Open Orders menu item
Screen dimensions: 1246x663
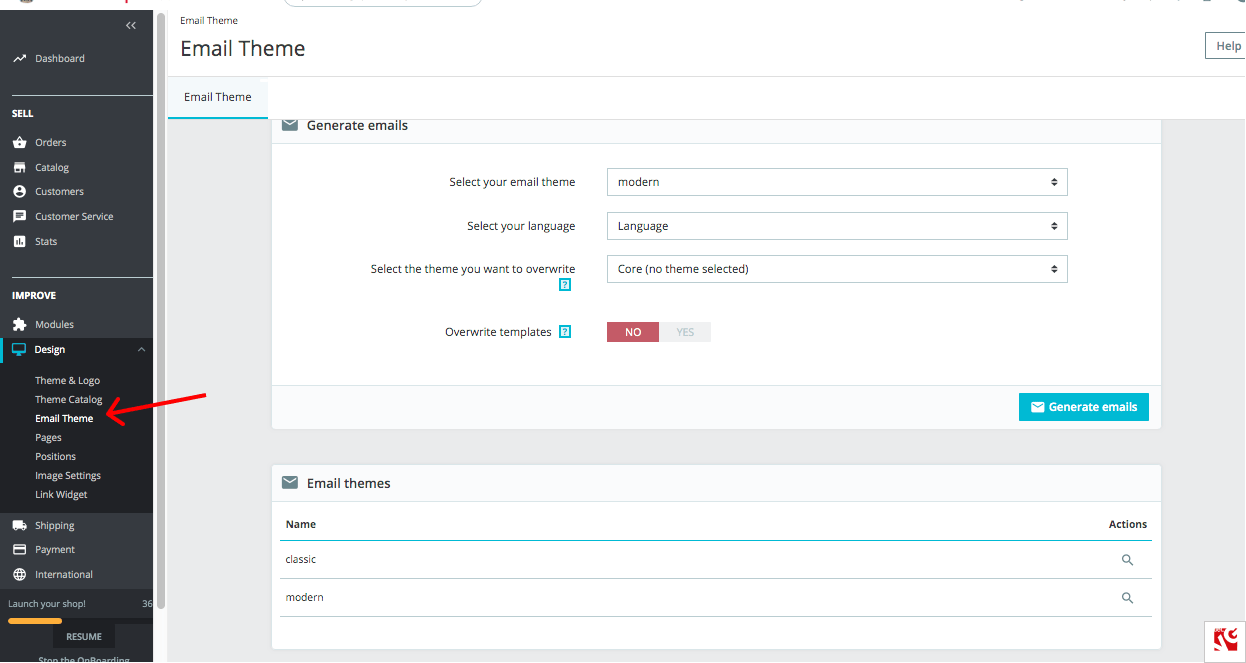click(51, 143)
